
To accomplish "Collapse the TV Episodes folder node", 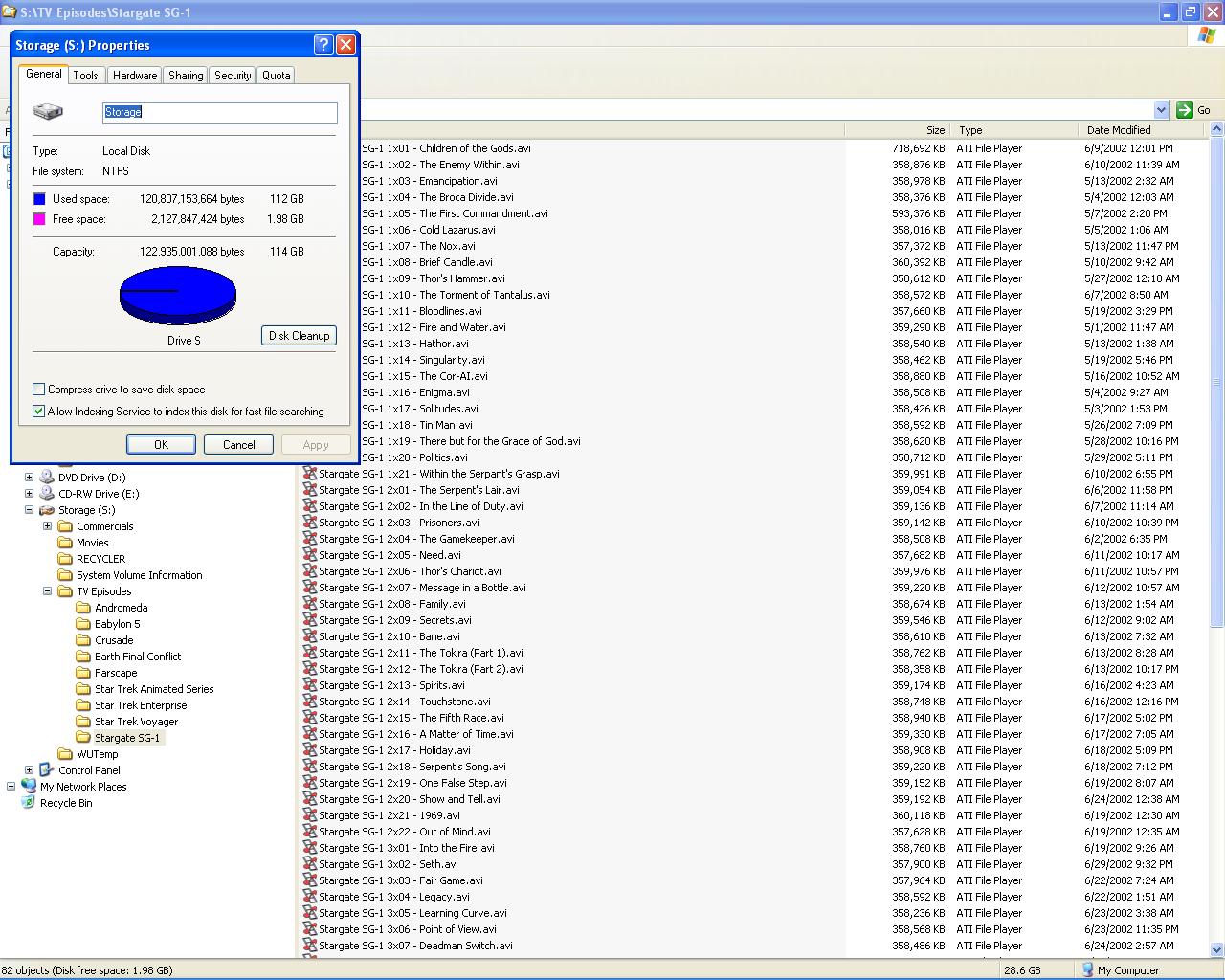I will coord(47,590).
